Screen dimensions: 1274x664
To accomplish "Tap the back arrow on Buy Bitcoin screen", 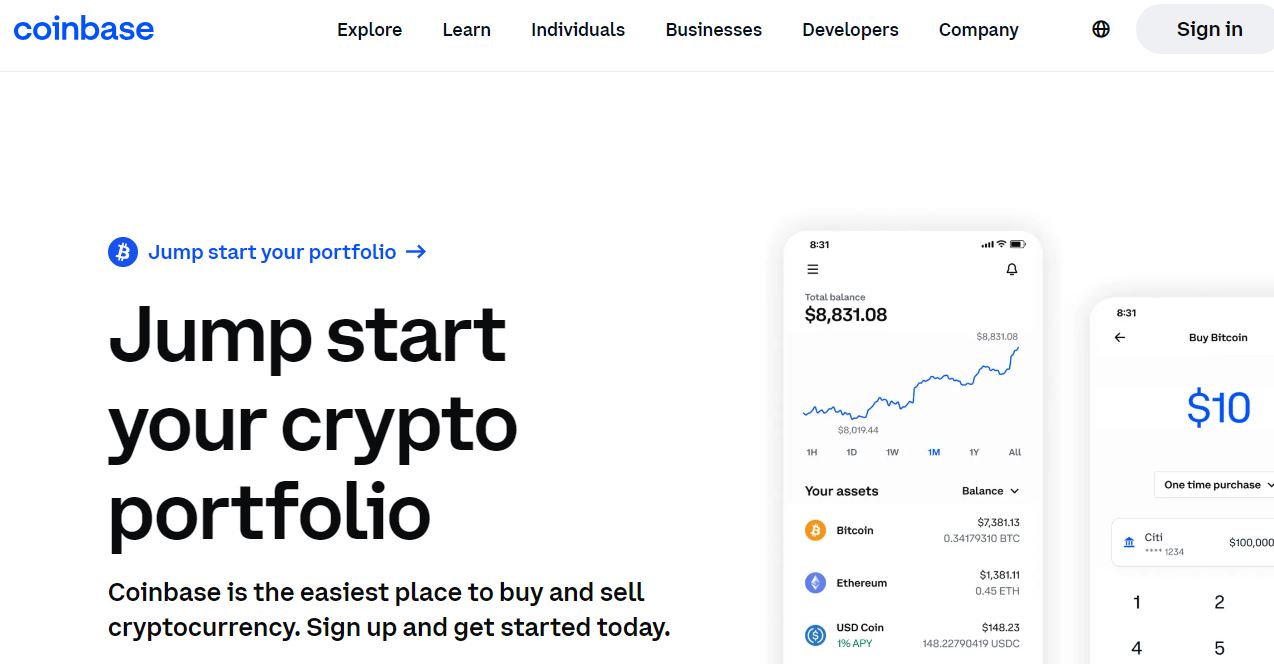I will [1120, 337].
